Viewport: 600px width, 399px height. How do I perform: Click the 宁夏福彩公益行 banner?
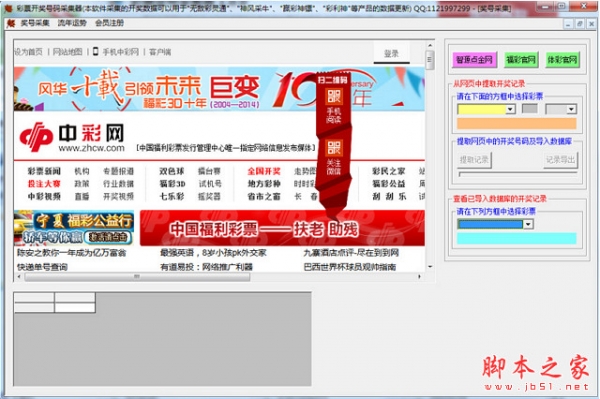(74, 228)
